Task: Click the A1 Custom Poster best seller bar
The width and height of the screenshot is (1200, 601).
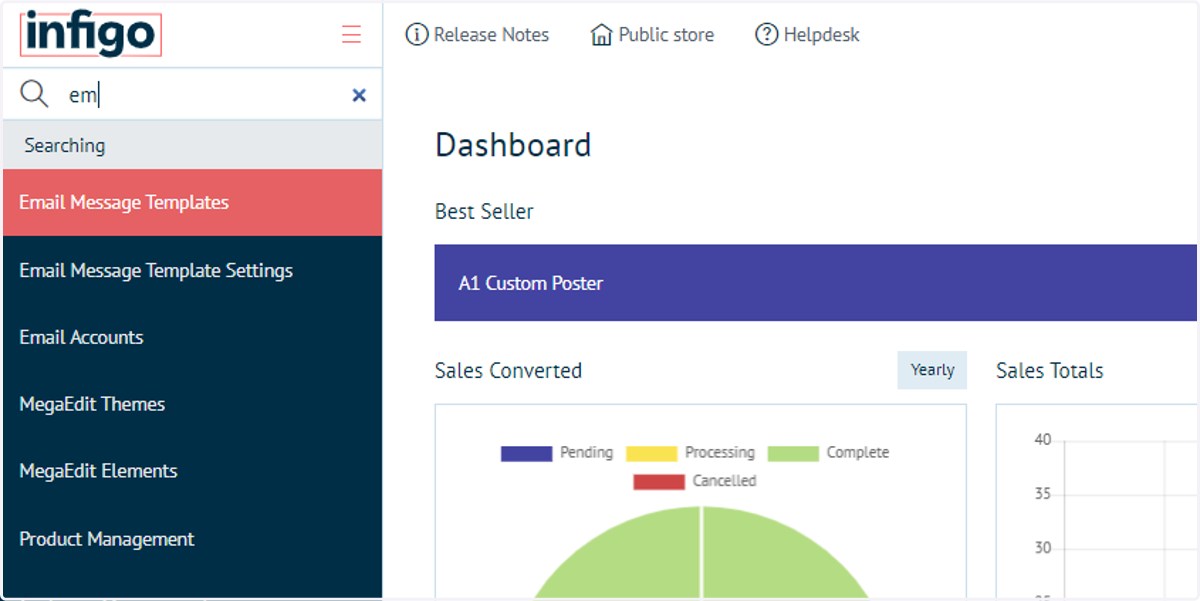Action: 815,283
